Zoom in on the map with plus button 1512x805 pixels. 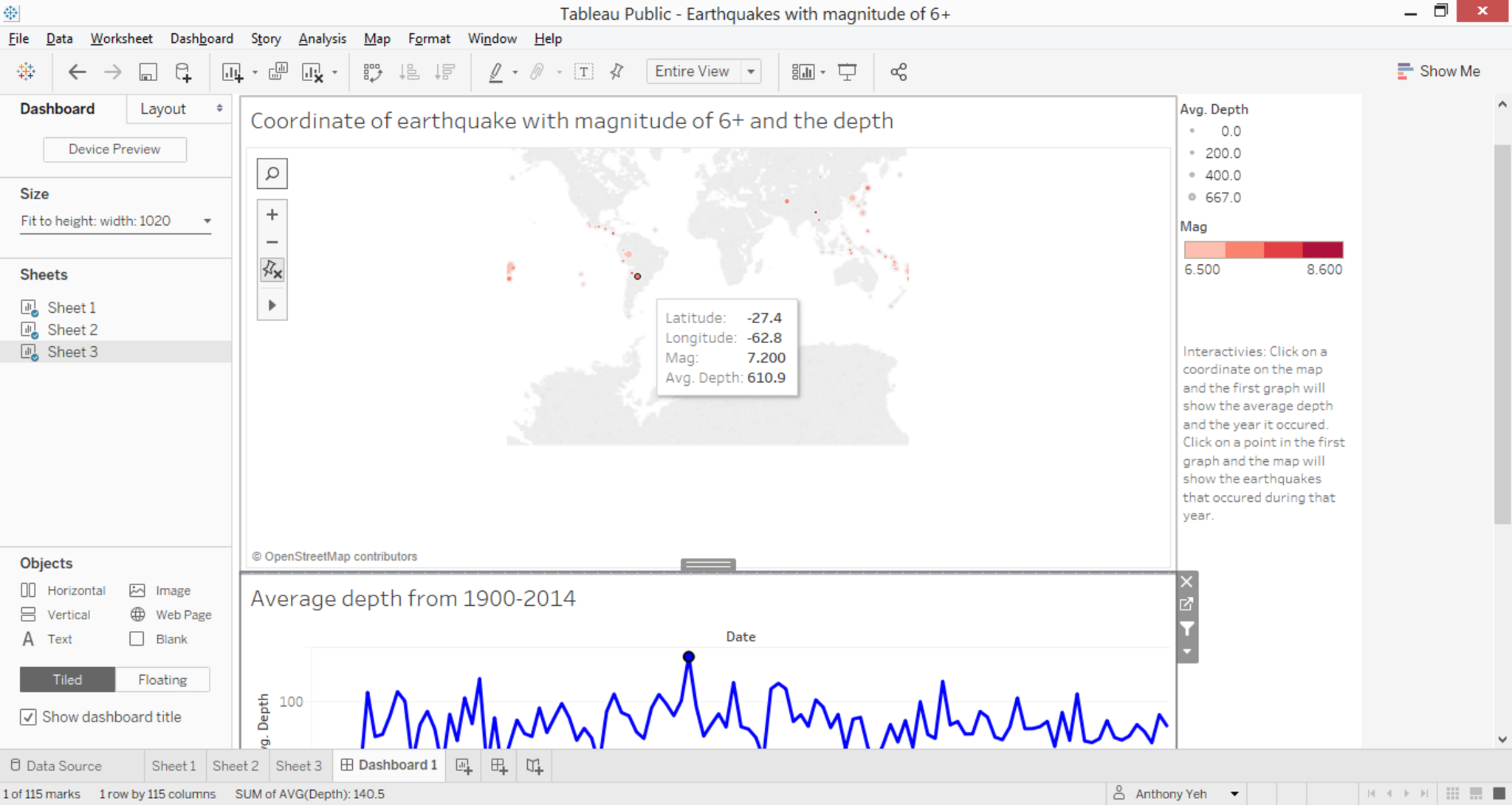coord(272,215)
